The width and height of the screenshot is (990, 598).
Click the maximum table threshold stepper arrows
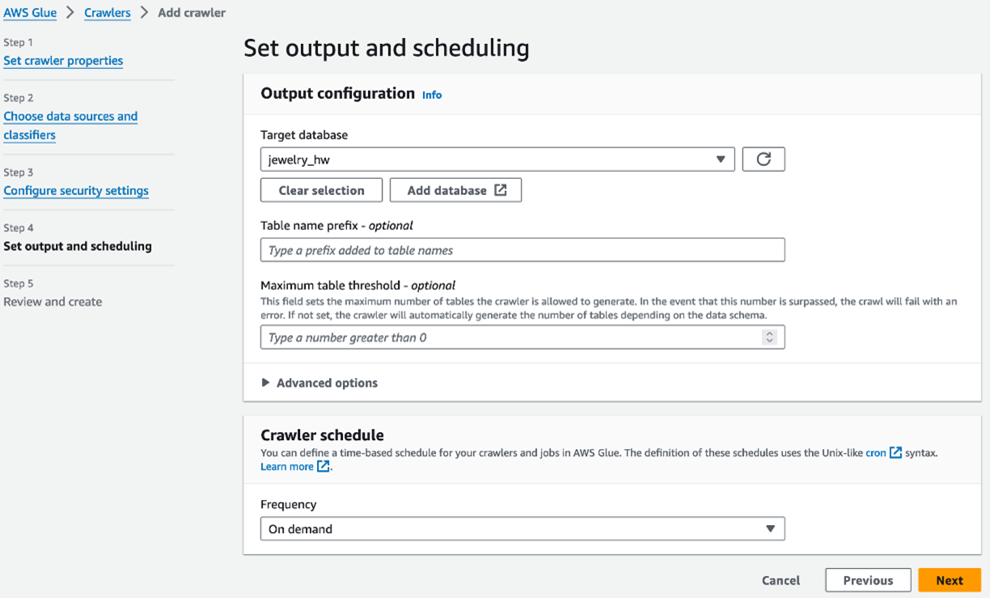769,337
